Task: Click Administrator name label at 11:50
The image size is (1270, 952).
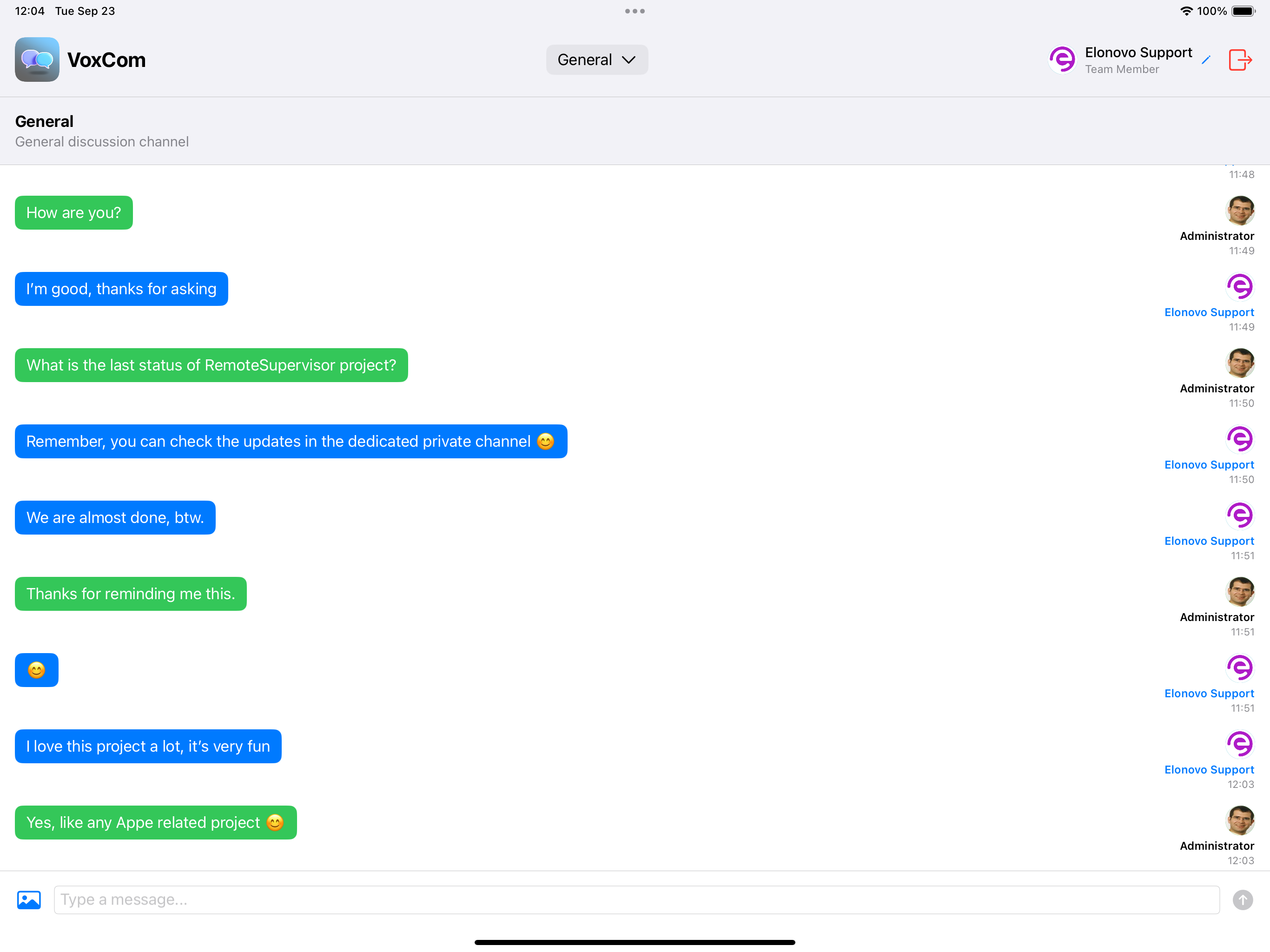Action: tap(1217, 389)
